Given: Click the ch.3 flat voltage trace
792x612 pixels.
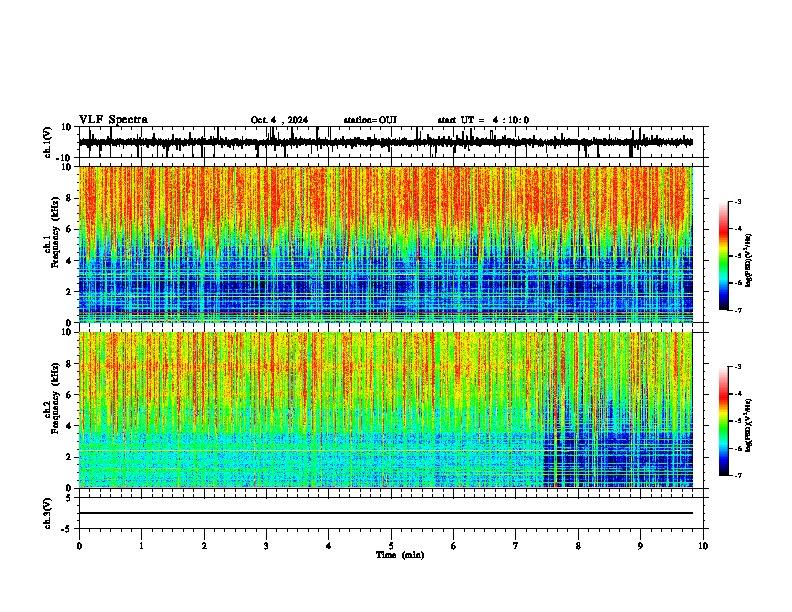Looking at the screenshot, I should coord(386,513).
